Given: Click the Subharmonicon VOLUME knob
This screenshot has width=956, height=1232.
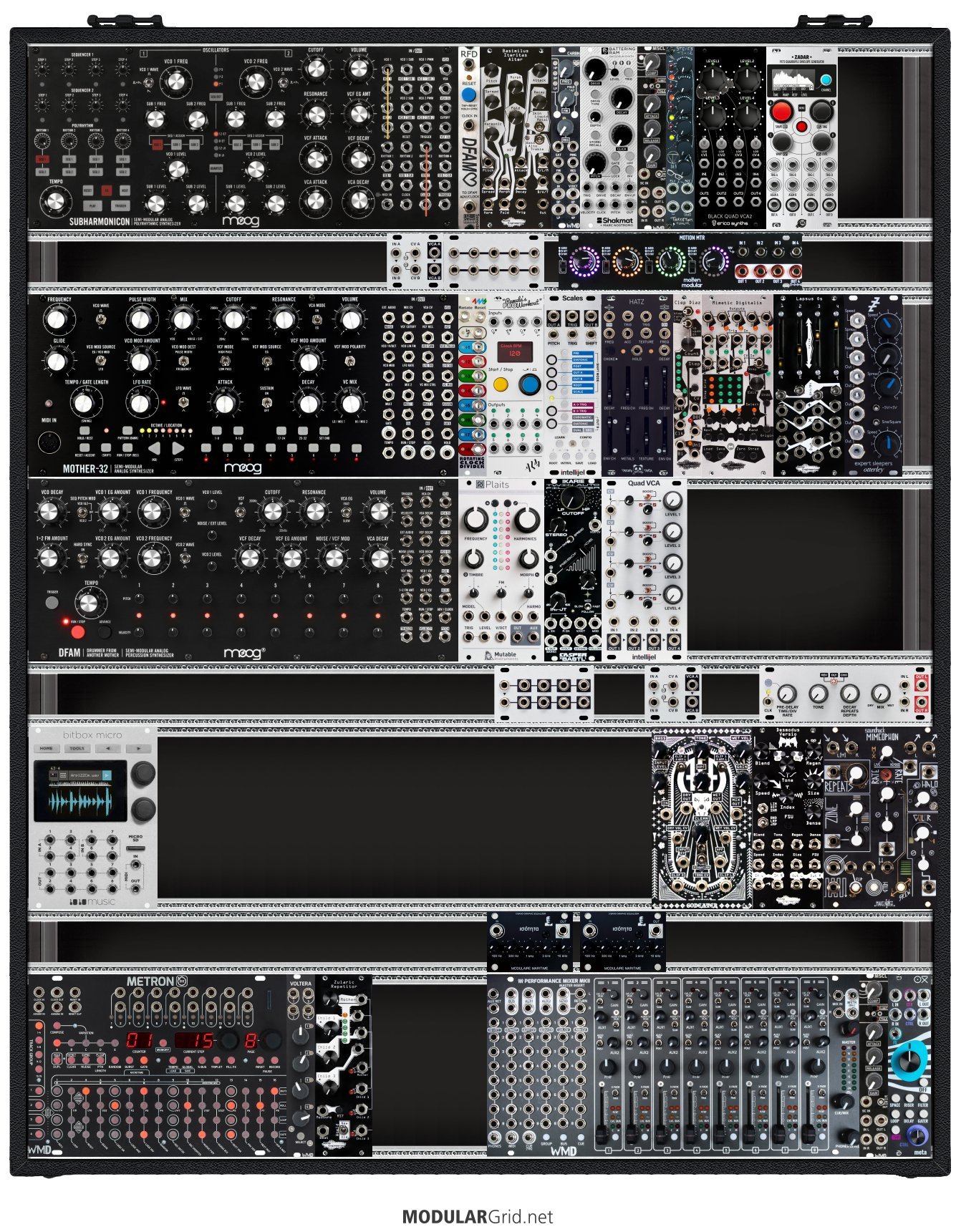Looking at the screenshot, I should click(x=358, y=69).
